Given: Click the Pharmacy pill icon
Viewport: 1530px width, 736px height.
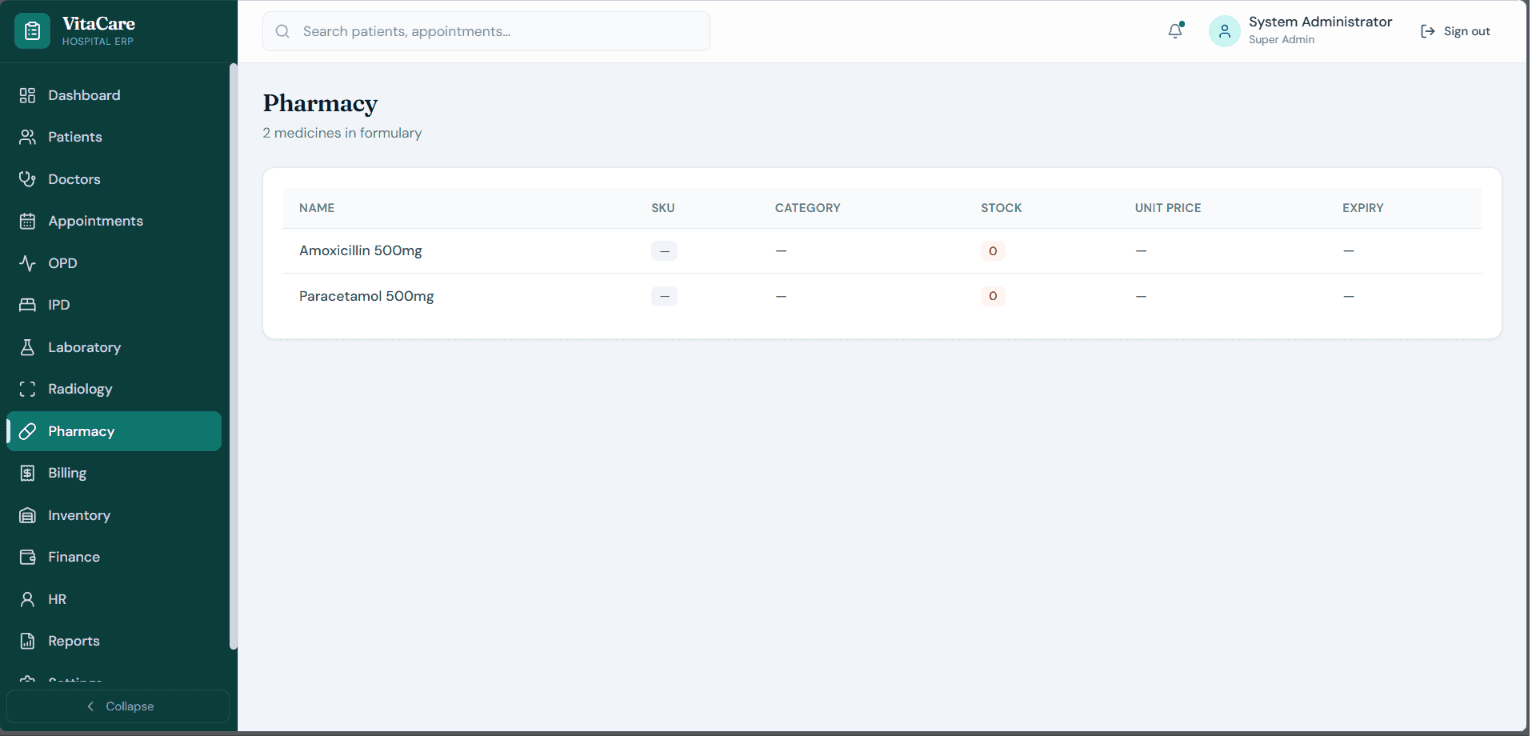Looking at the screenshot, I should pos(28,431).
